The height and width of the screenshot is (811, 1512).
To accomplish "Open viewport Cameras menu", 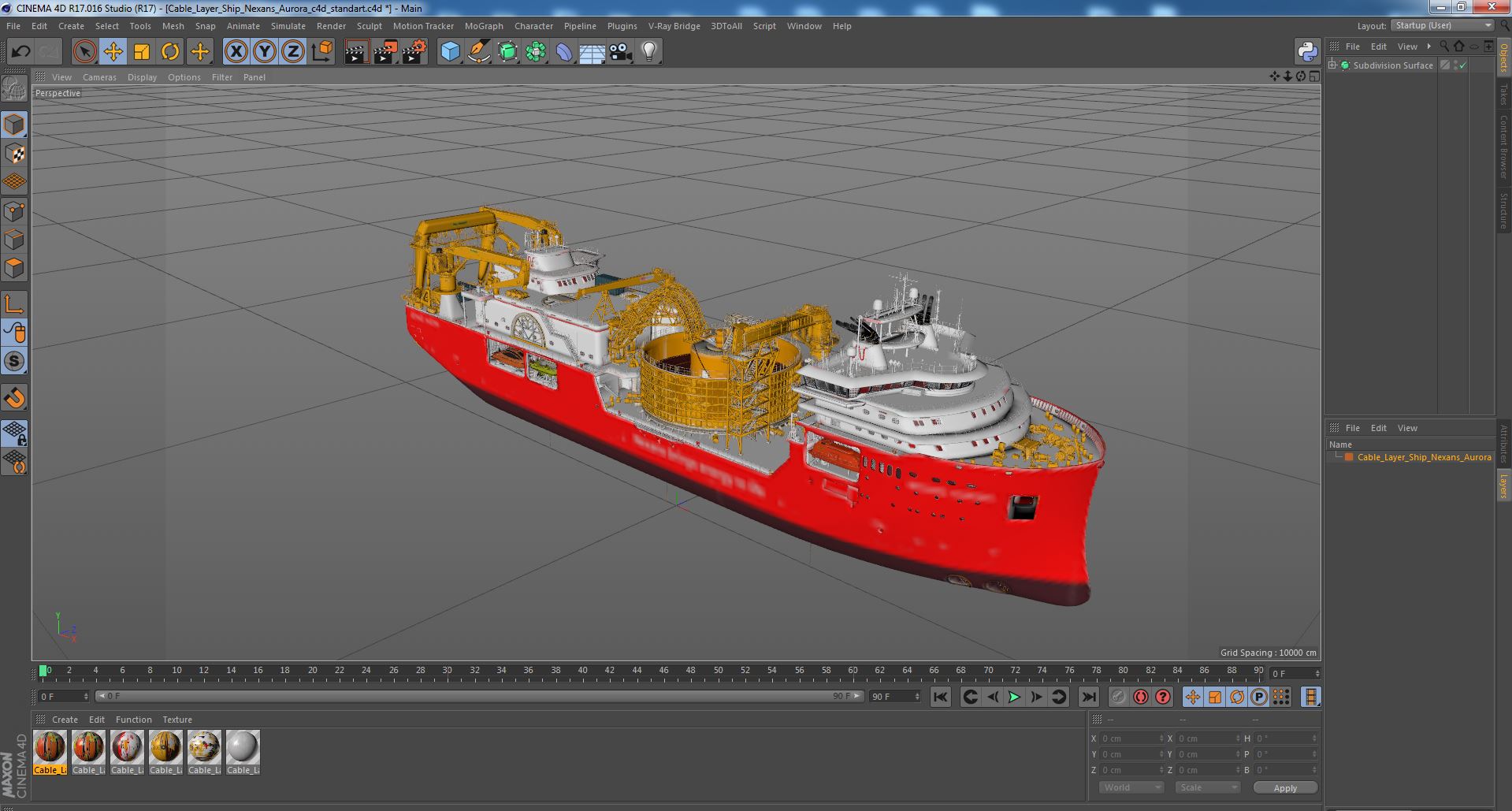I will [99, 77].
